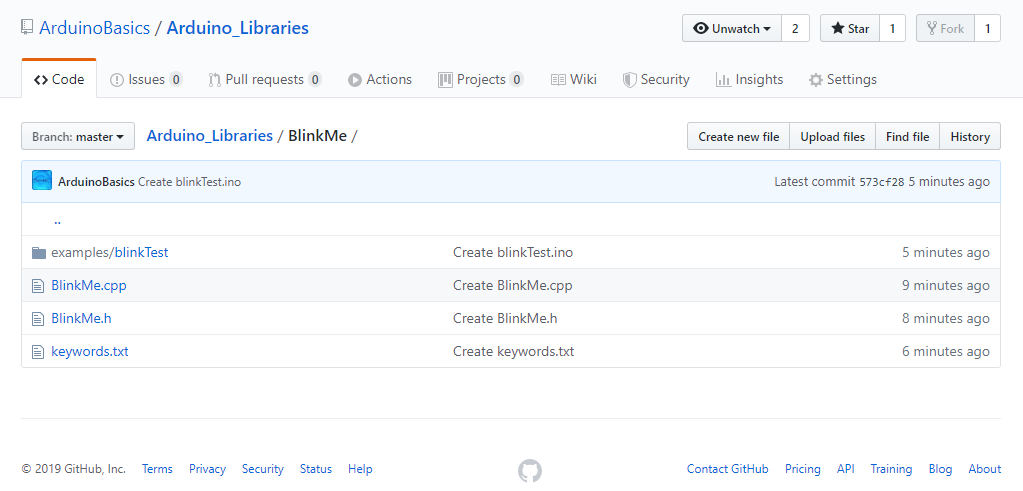1023x491 pixels.
Task: Switch to the Code tab
Action: (x=59, y=80)
